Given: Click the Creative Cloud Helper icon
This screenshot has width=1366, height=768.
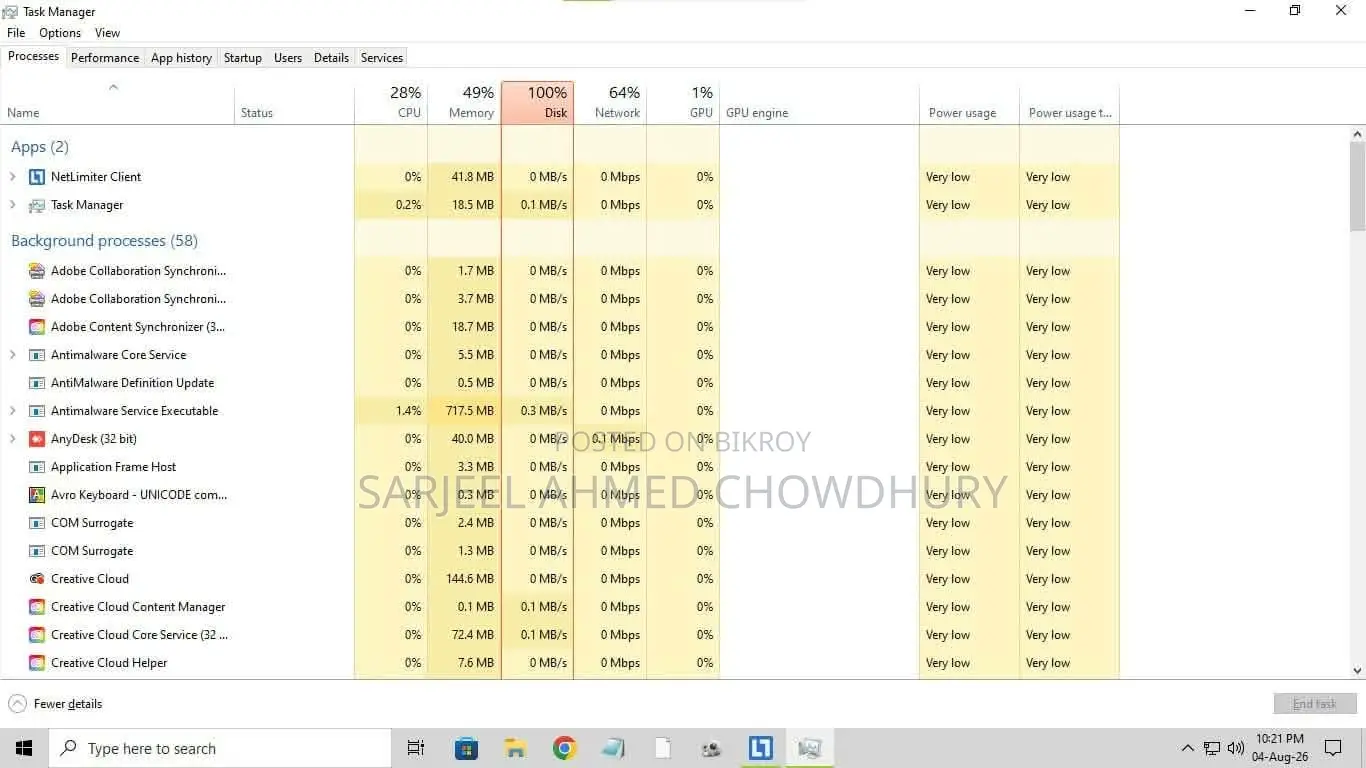Looking at the screenshot, I should 37,663.
